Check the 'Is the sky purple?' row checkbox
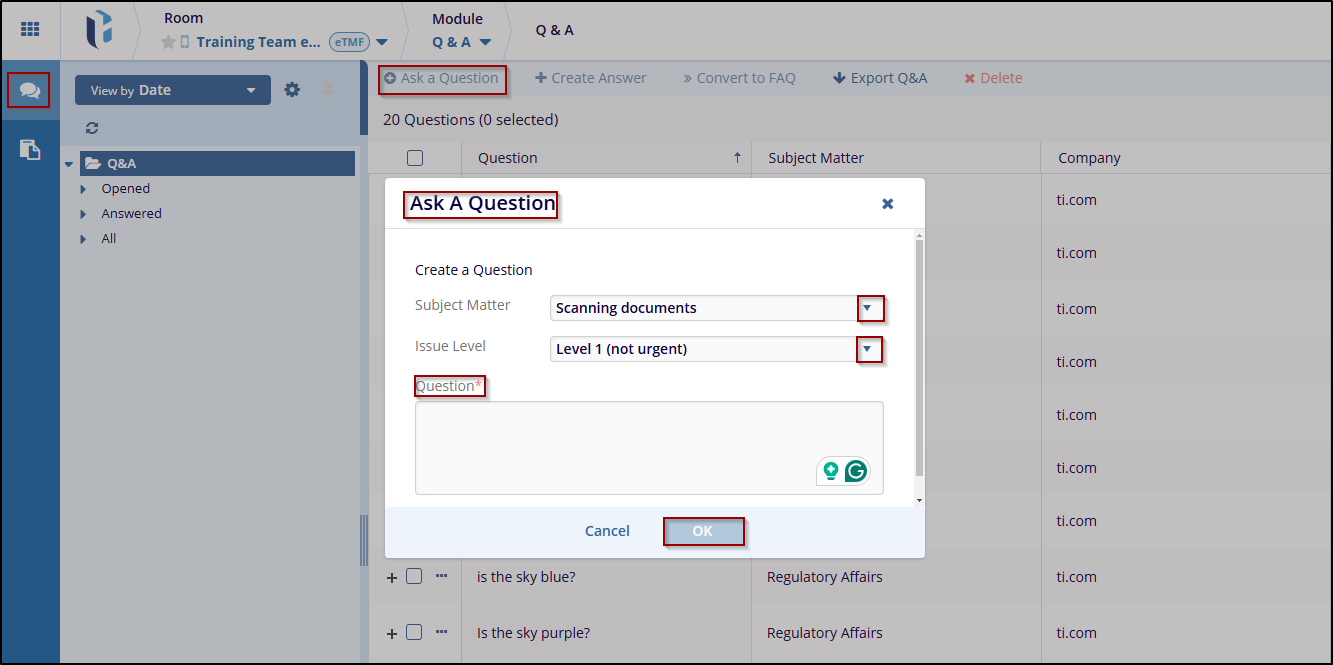Viewport: 1333px width, 665px height. pyautogui.click(x=414, y=633)
